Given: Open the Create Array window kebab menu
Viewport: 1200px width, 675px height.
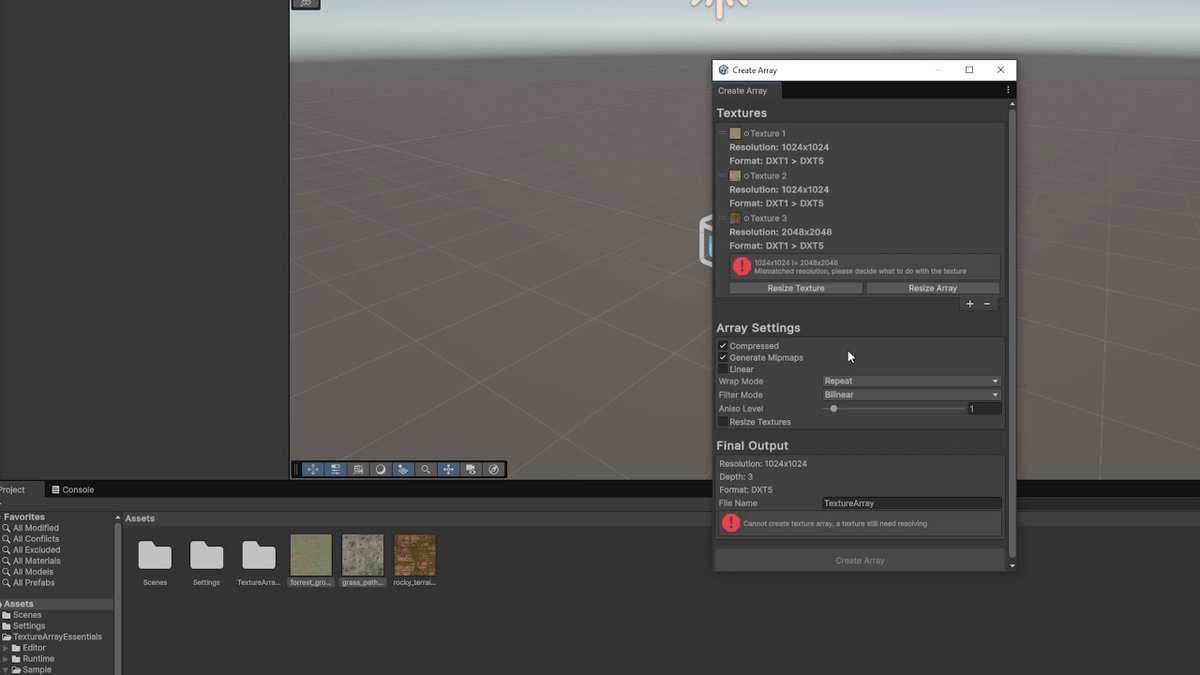Looking at the screenshot, I should [x=1008, y=90].
